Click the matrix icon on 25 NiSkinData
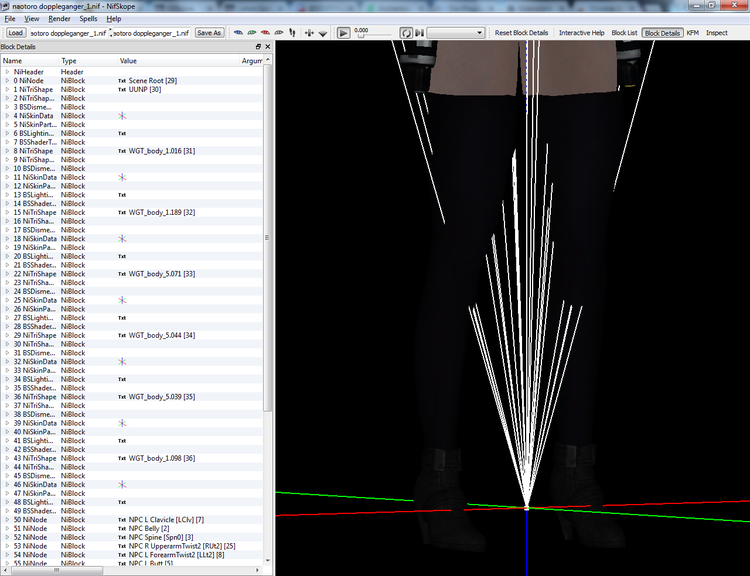Viewport: 750px width, 576px height. tap(122, 300)
